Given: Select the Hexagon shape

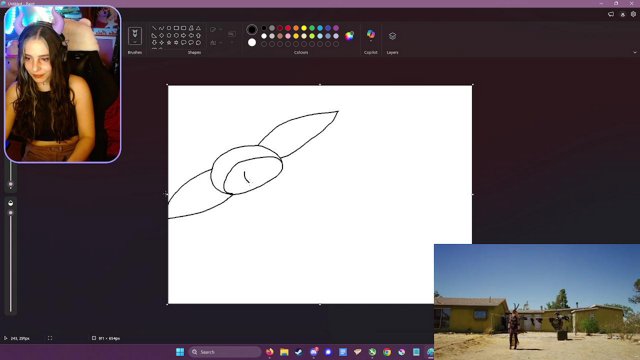Looking at the screenshot, I should [176, 36].
